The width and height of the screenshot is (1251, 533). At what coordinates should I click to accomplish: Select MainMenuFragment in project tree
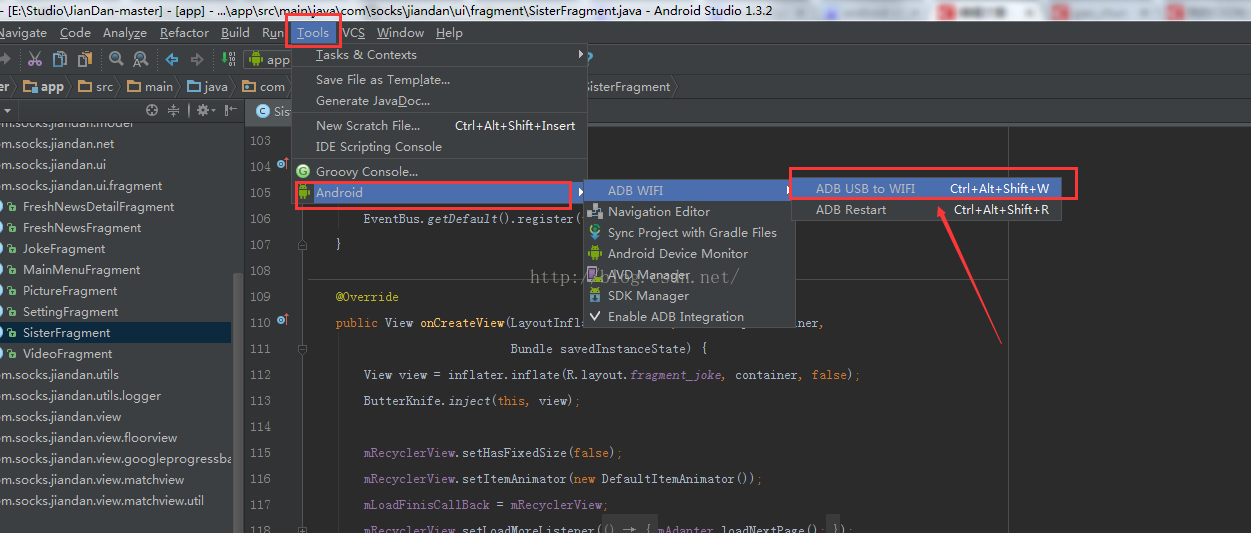click(x=81, y=270)
